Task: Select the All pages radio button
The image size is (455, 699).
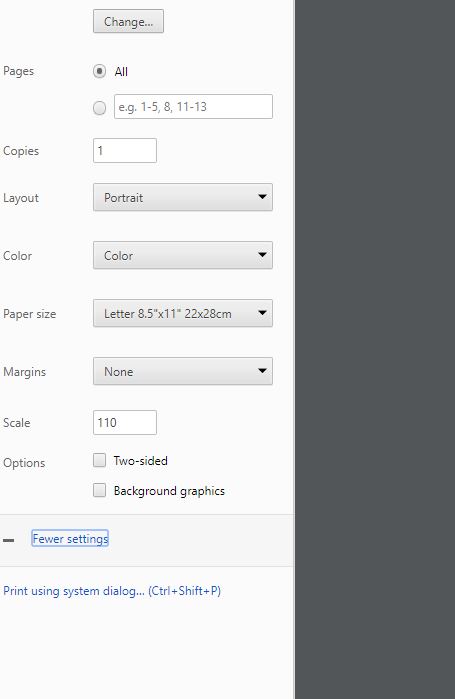Action: tap(99, 71)
